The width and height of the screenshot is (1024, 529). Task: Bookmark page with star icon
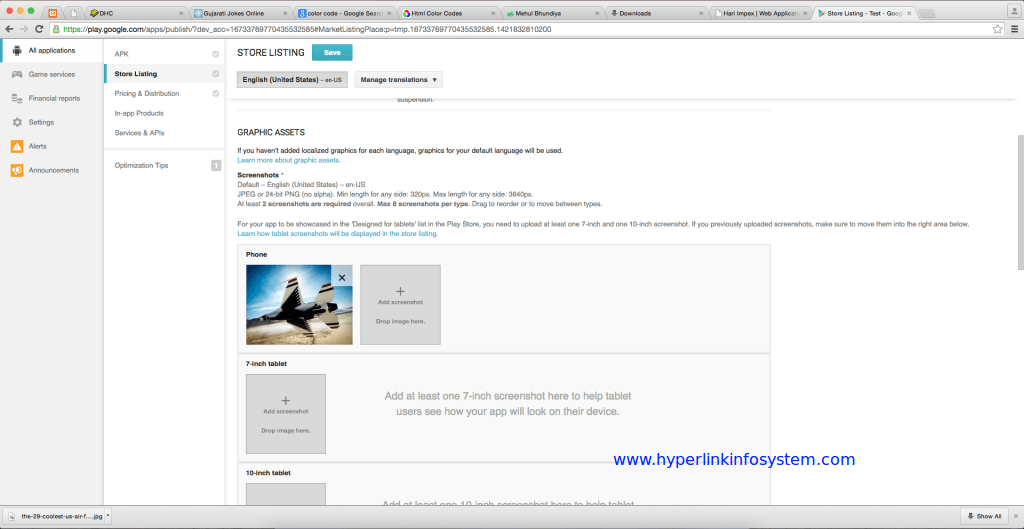click(x=997, y=29)
